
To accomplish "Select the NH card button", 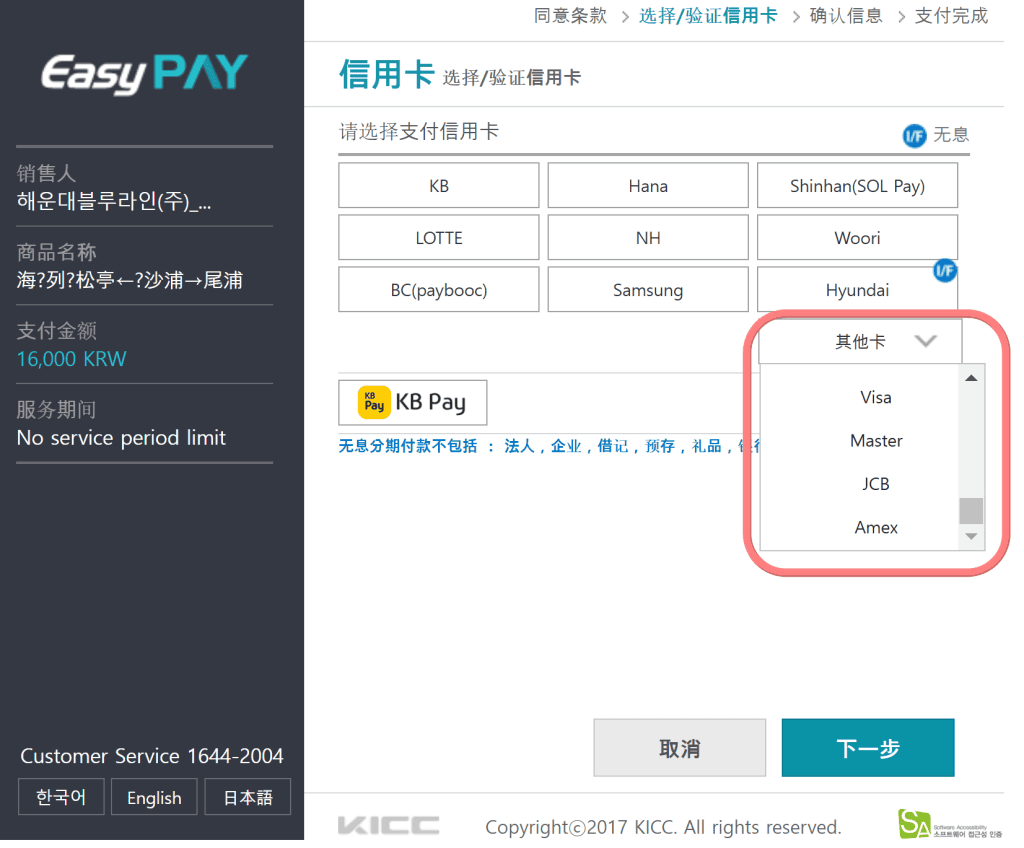I will tap(648, 238).
